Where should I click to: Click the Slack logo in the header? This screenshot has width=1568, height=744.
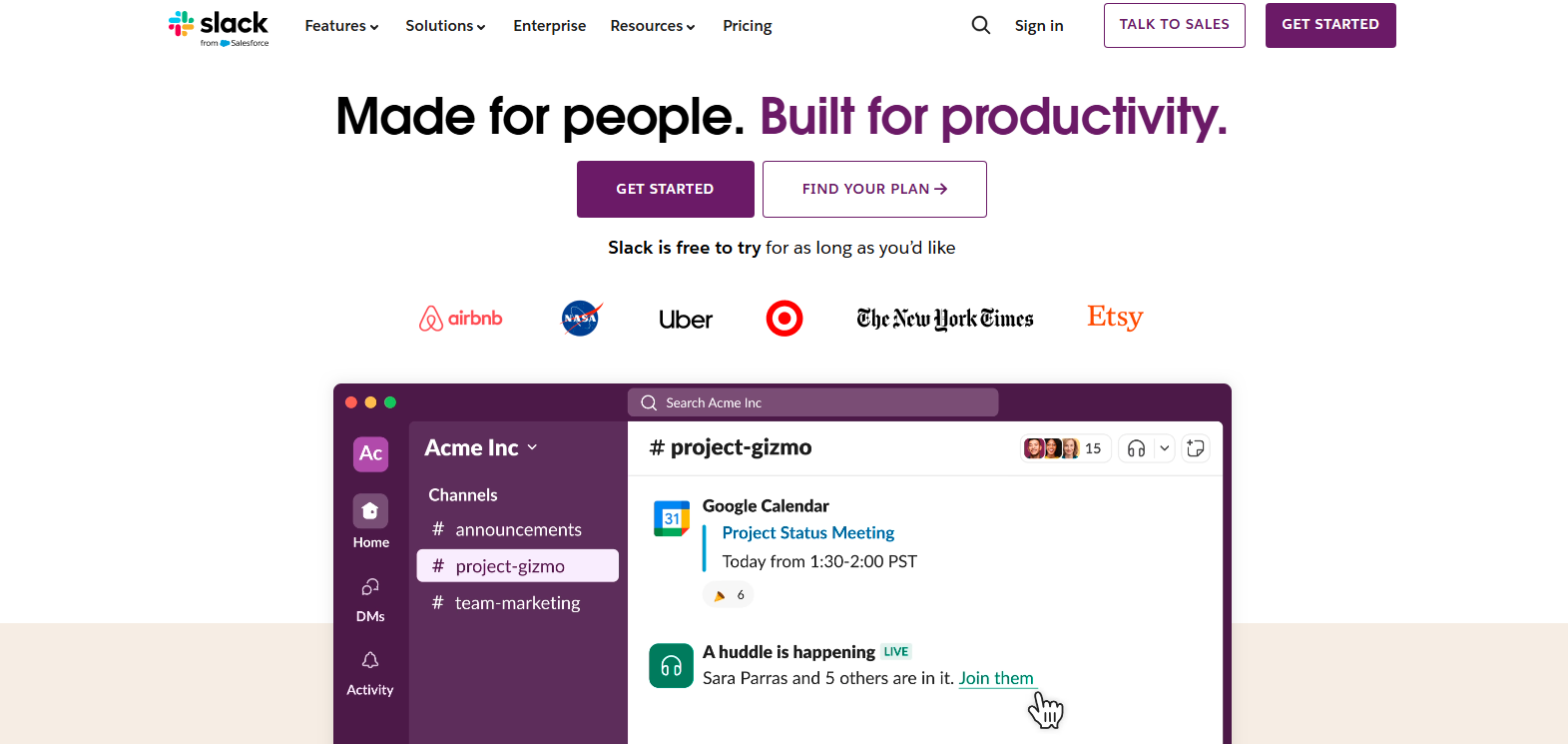click(219, 27)
